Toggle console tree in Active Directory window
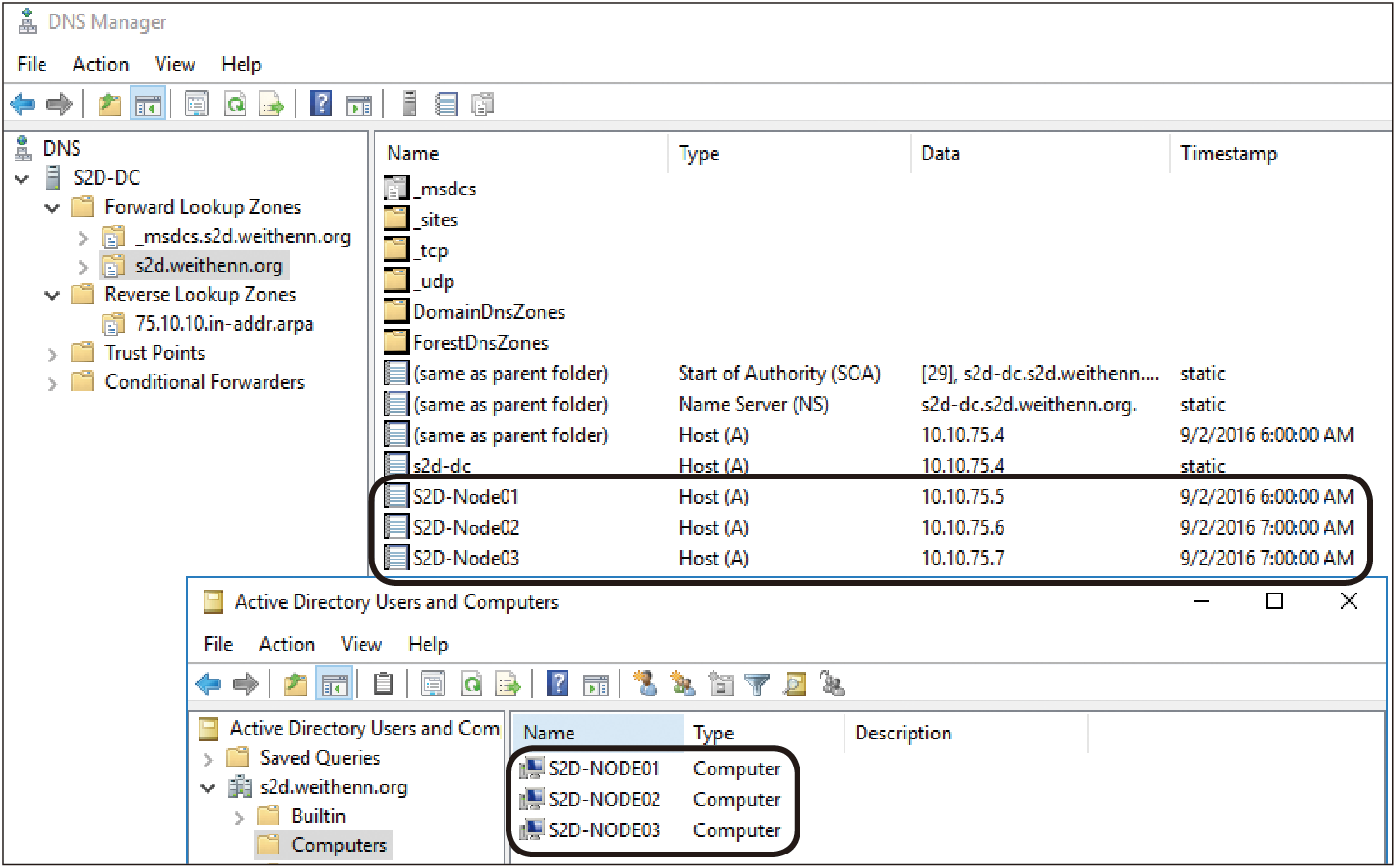The height and width of the screenshot is (868, 1397). tap(335, 684)
